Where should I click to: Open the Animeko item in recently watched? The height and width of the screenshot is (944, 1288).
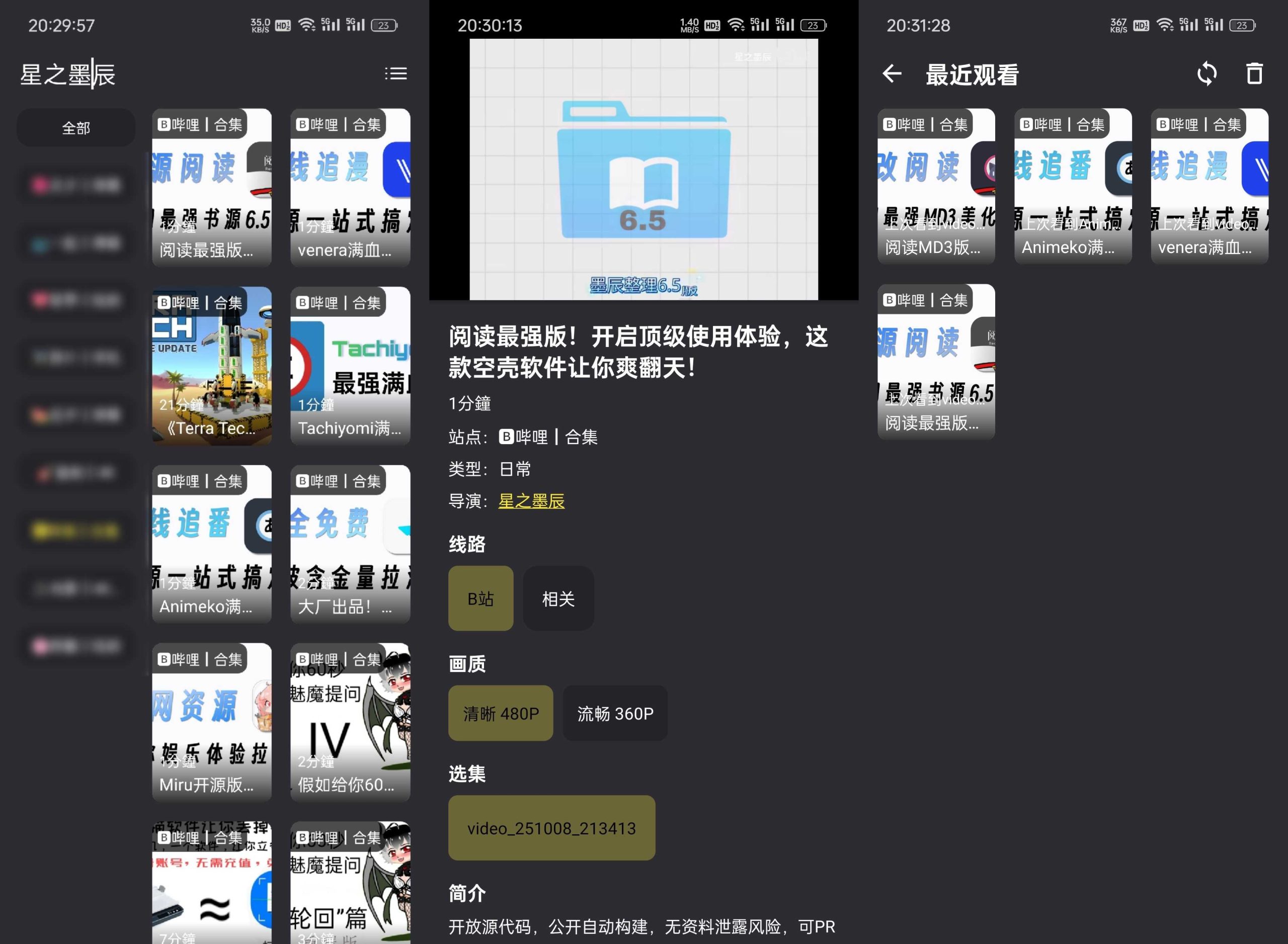click(1073, 186)
